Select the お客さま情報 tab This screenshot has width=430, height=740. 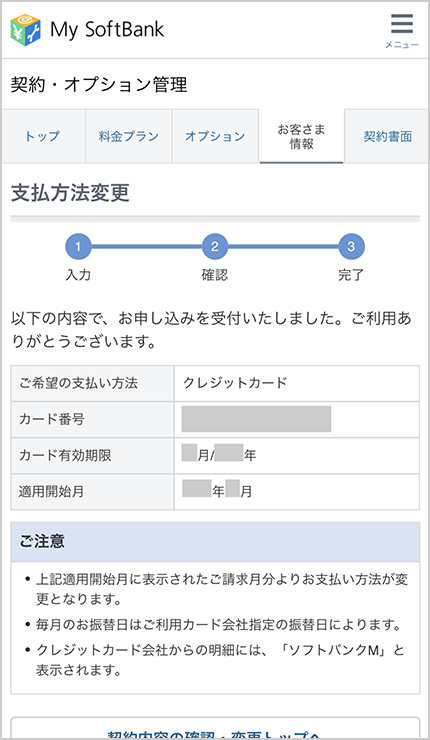301,136
